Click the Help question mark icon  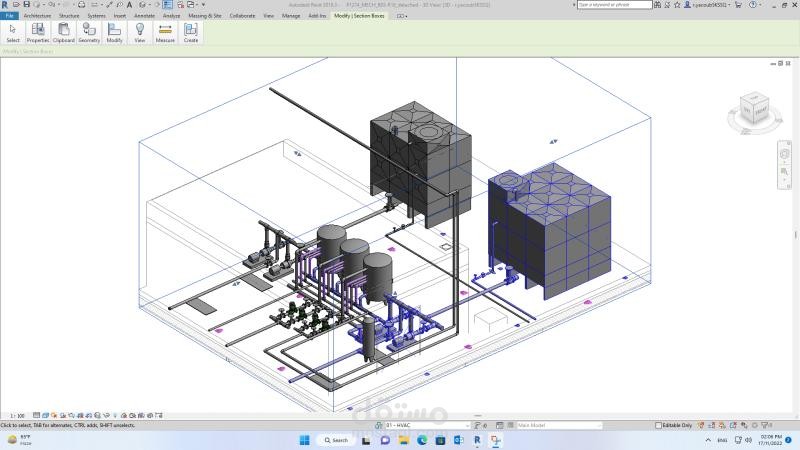753,5
